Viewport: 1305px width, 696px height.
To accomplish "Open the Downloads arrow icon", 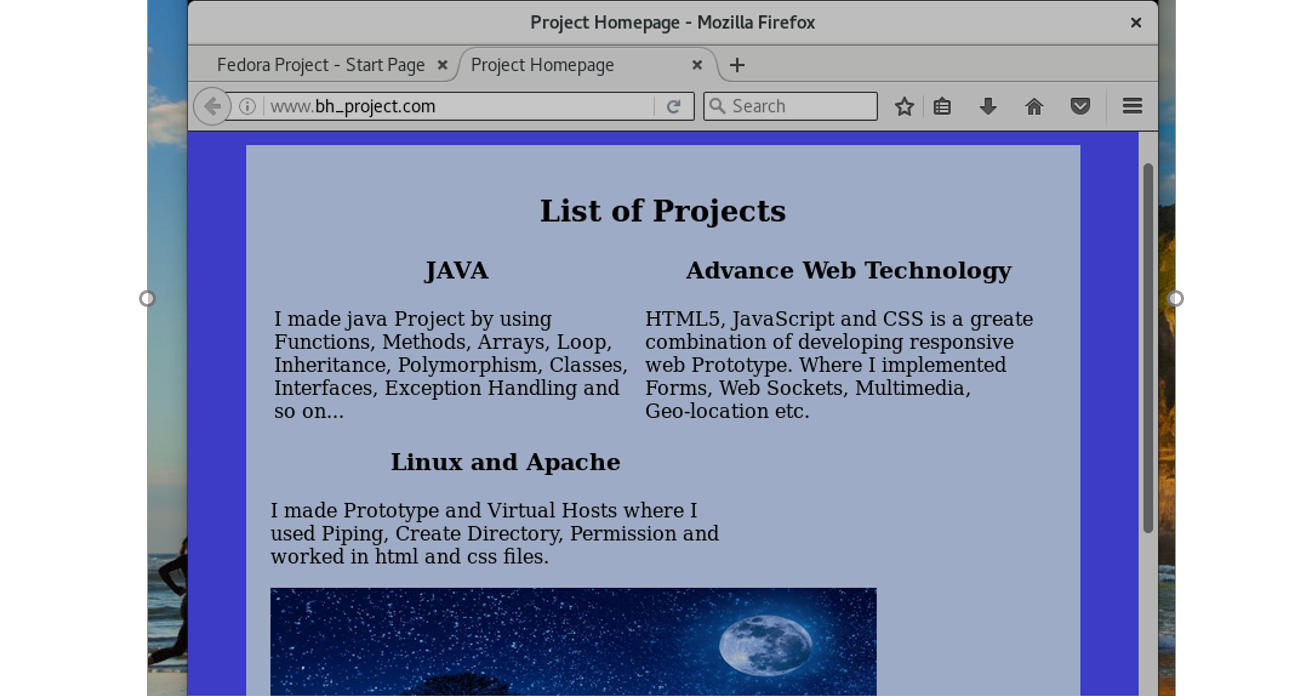I will point(988,106).
